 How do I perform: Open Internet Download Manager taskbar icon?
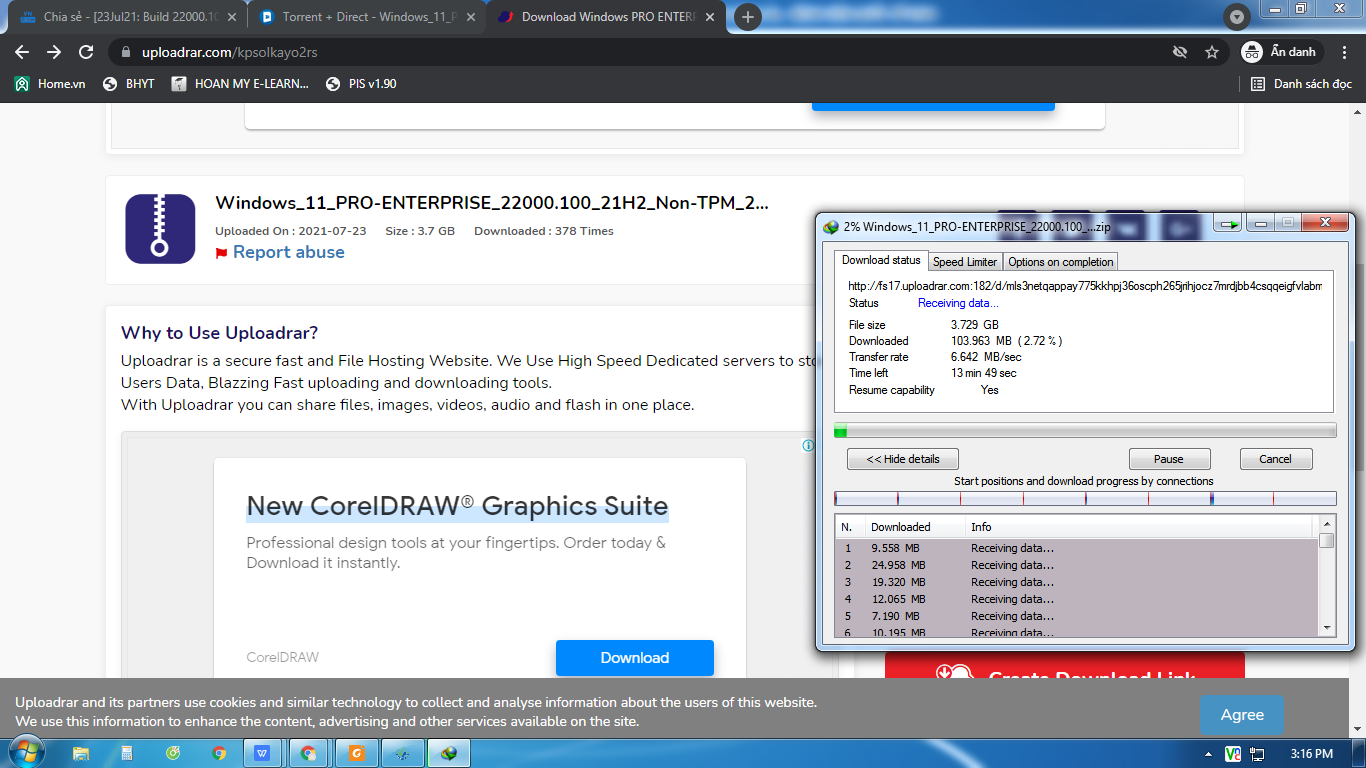click(x=449, y=753)
